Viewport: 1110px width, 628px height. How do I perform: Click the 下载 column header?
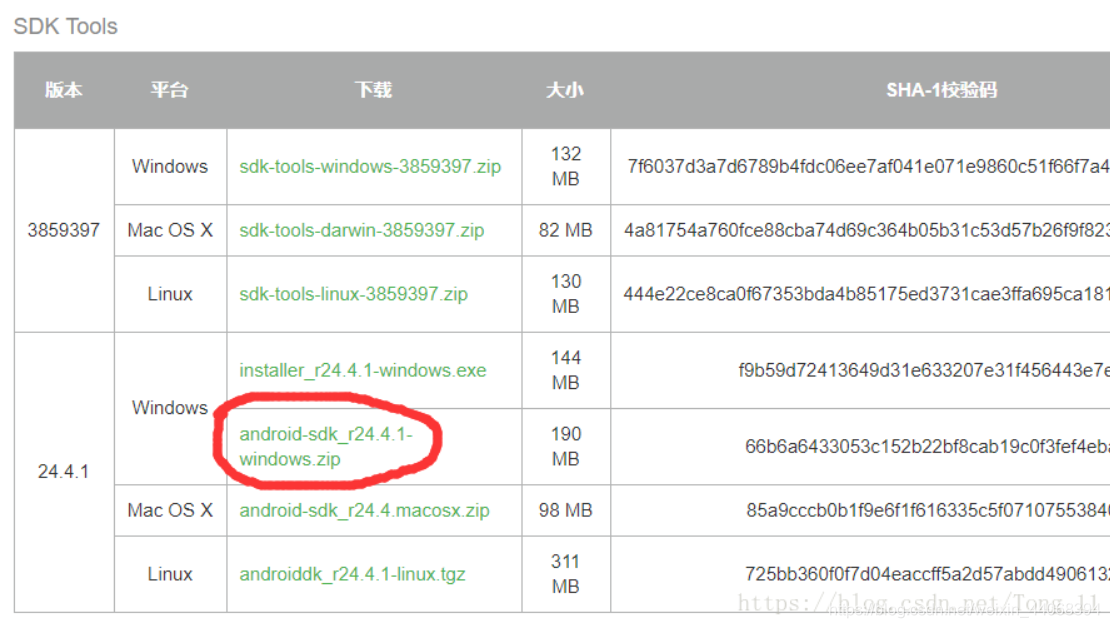pyautogui.click(x=374, y=90)
